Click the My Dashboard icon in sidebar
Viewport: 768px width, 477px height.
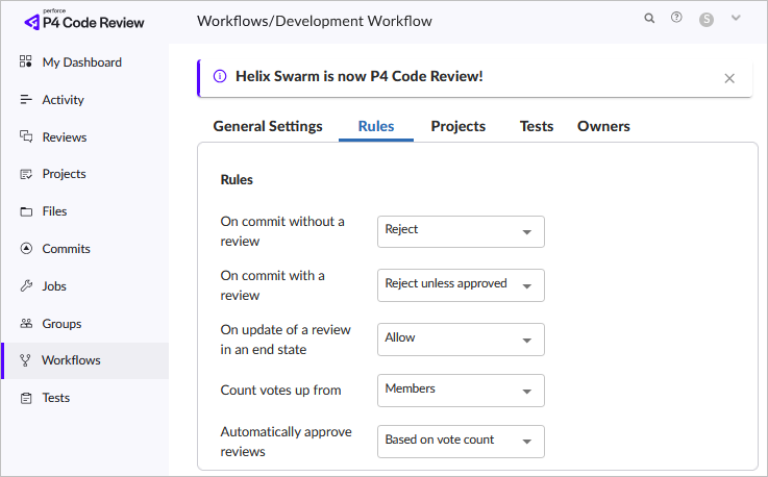pyautogui.click(x=26, y=62)
